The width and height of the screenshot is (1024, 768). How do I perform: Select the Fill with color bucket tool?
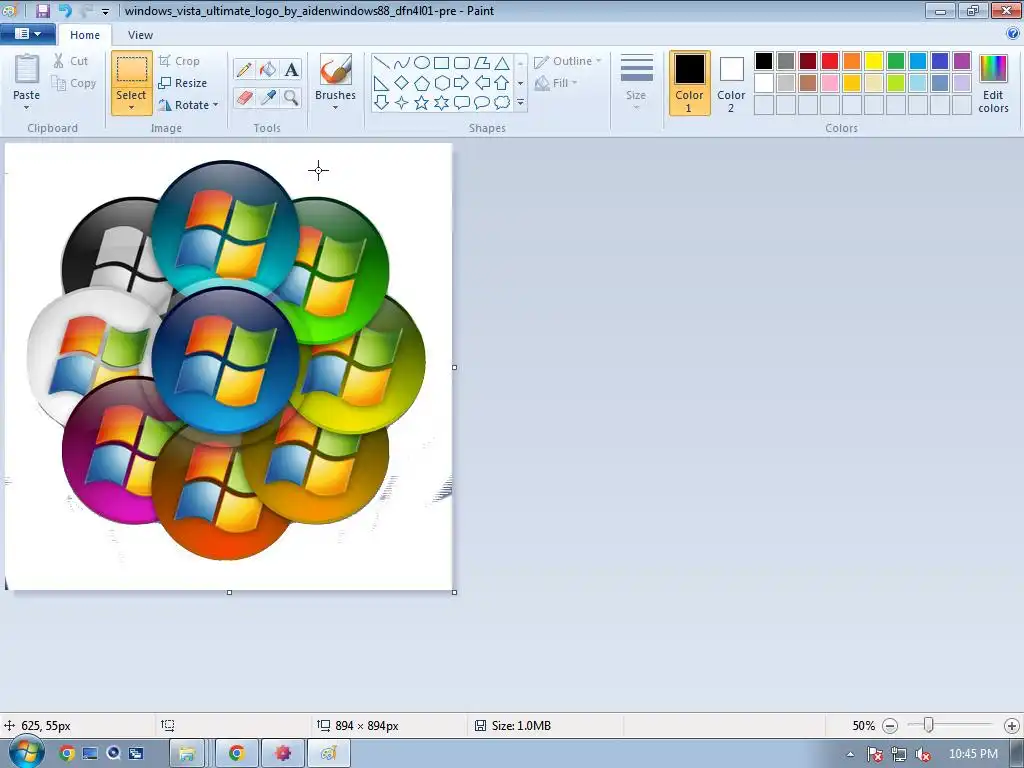pos(268,69)
